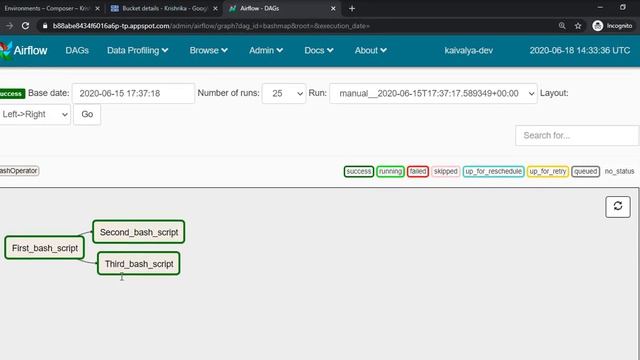Bookmark this page with star icon
The height and width of the screenshot is (360, 640).
click(x=578, y=26)
